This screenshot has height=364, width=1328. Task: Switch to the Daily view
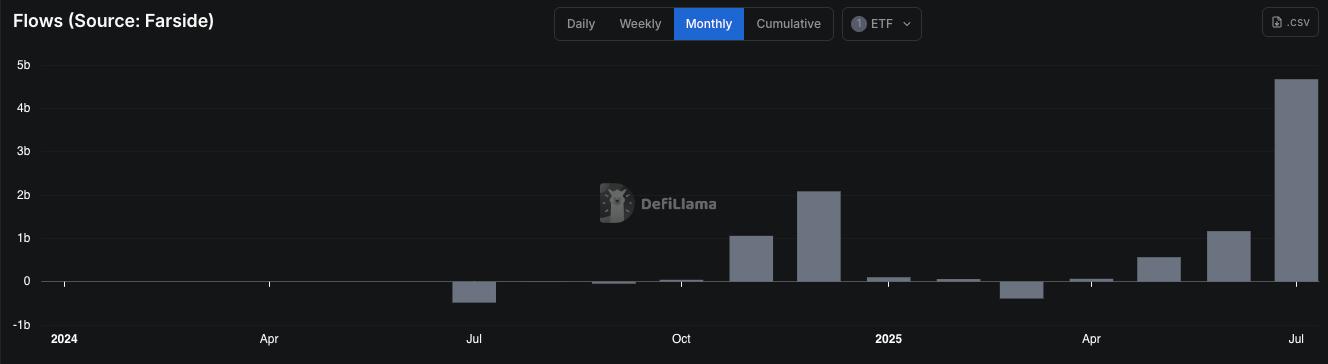click(x=581, y=24)
